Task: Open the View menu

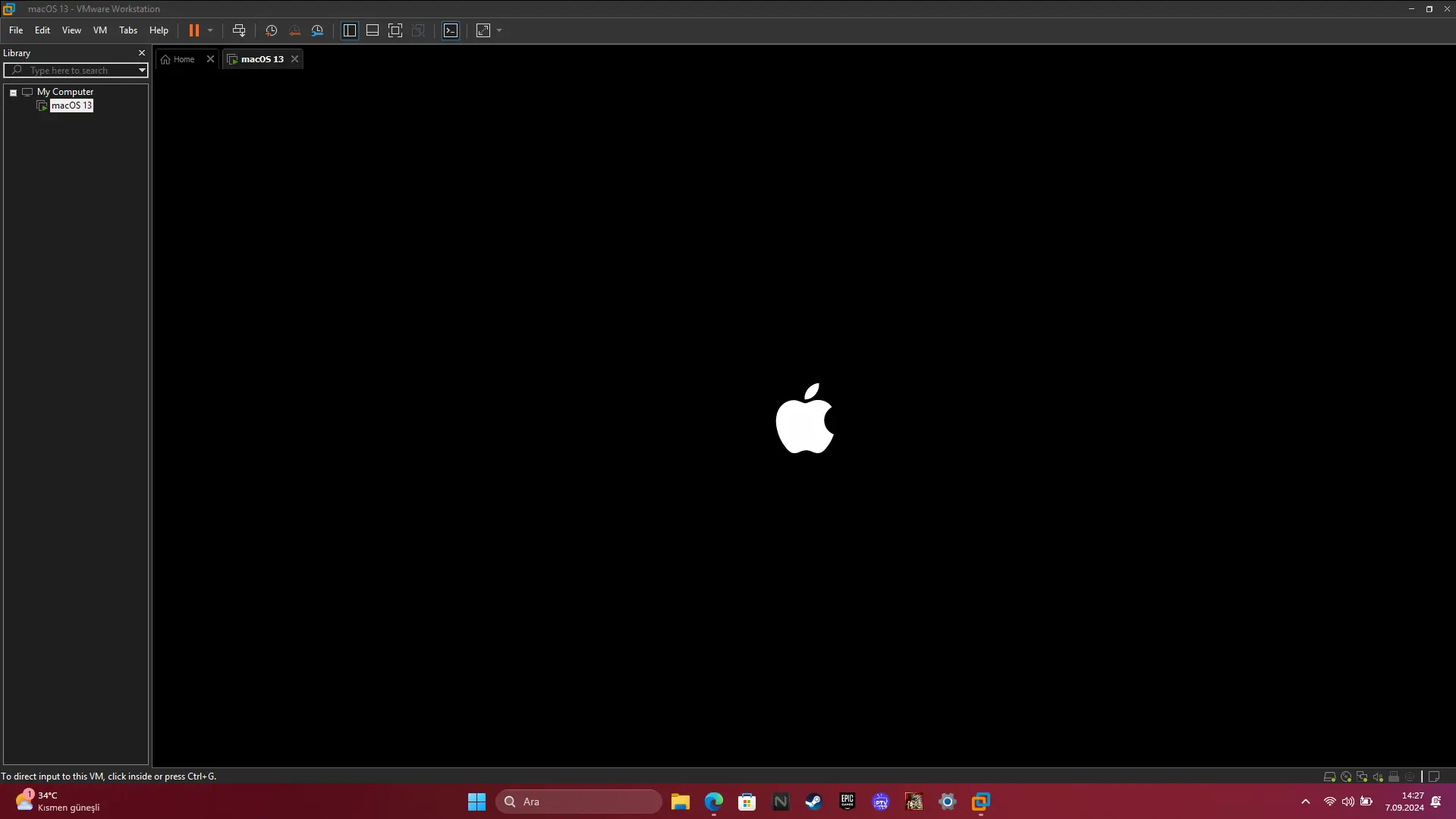Action: pyautogui.click(x=71, y=30)
